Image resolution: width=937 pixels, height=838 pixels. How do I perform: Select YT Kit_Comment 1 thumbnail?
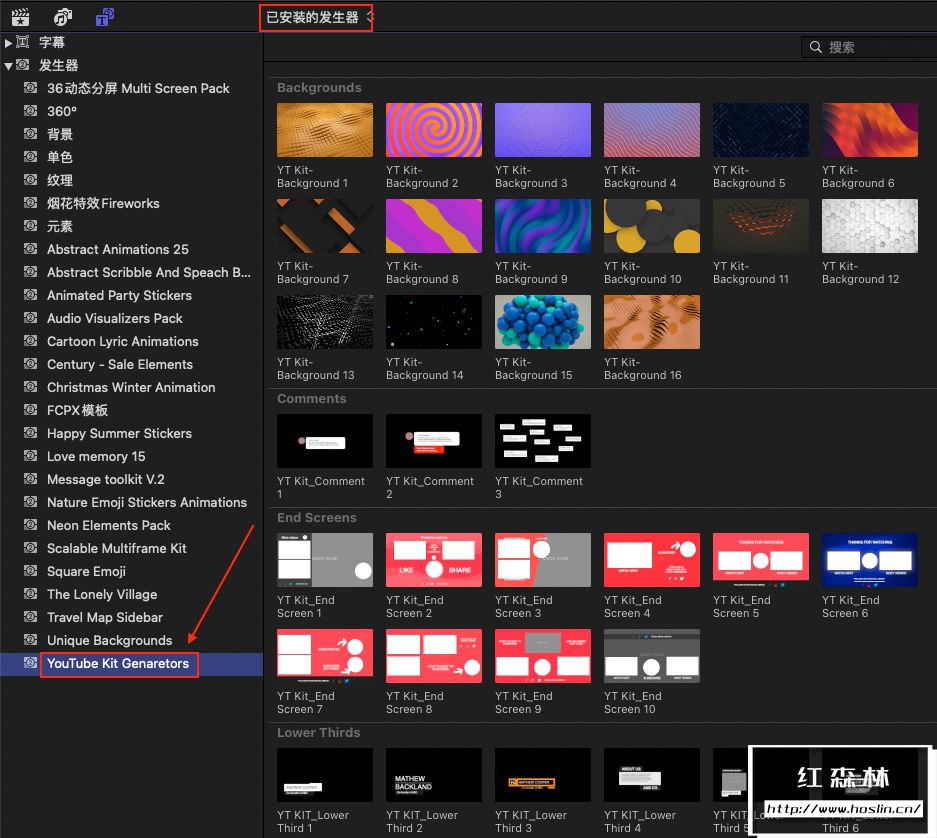tap(324, 441)
